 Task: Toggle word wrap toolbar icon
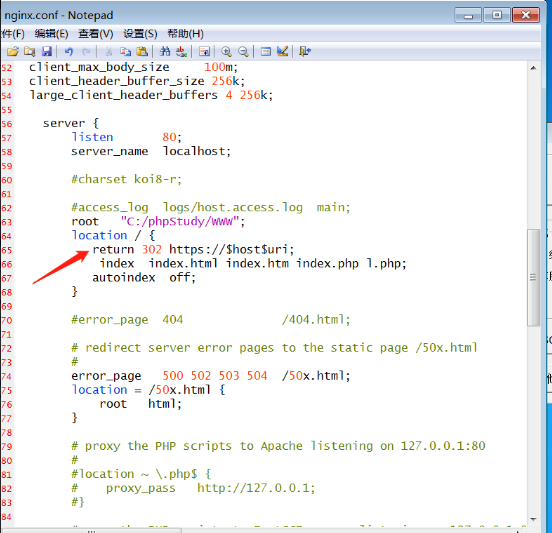coord(204,51)
